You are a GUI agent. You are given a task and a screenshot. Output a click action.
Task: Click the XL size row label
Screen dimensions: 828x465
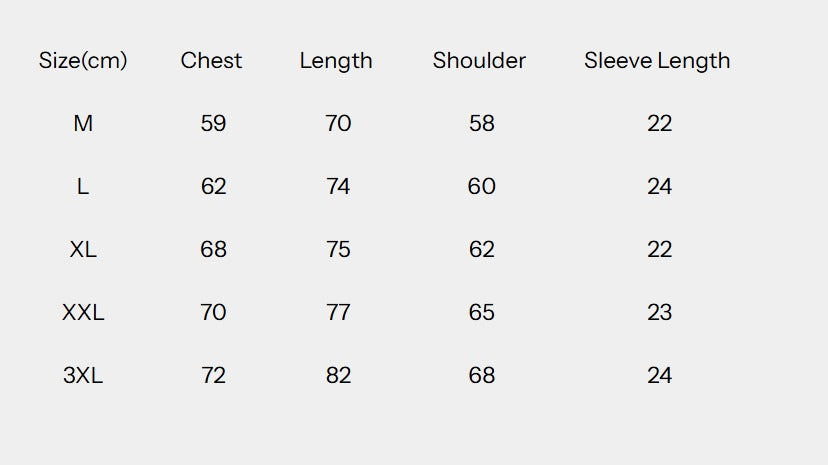(x=83, y=249)
